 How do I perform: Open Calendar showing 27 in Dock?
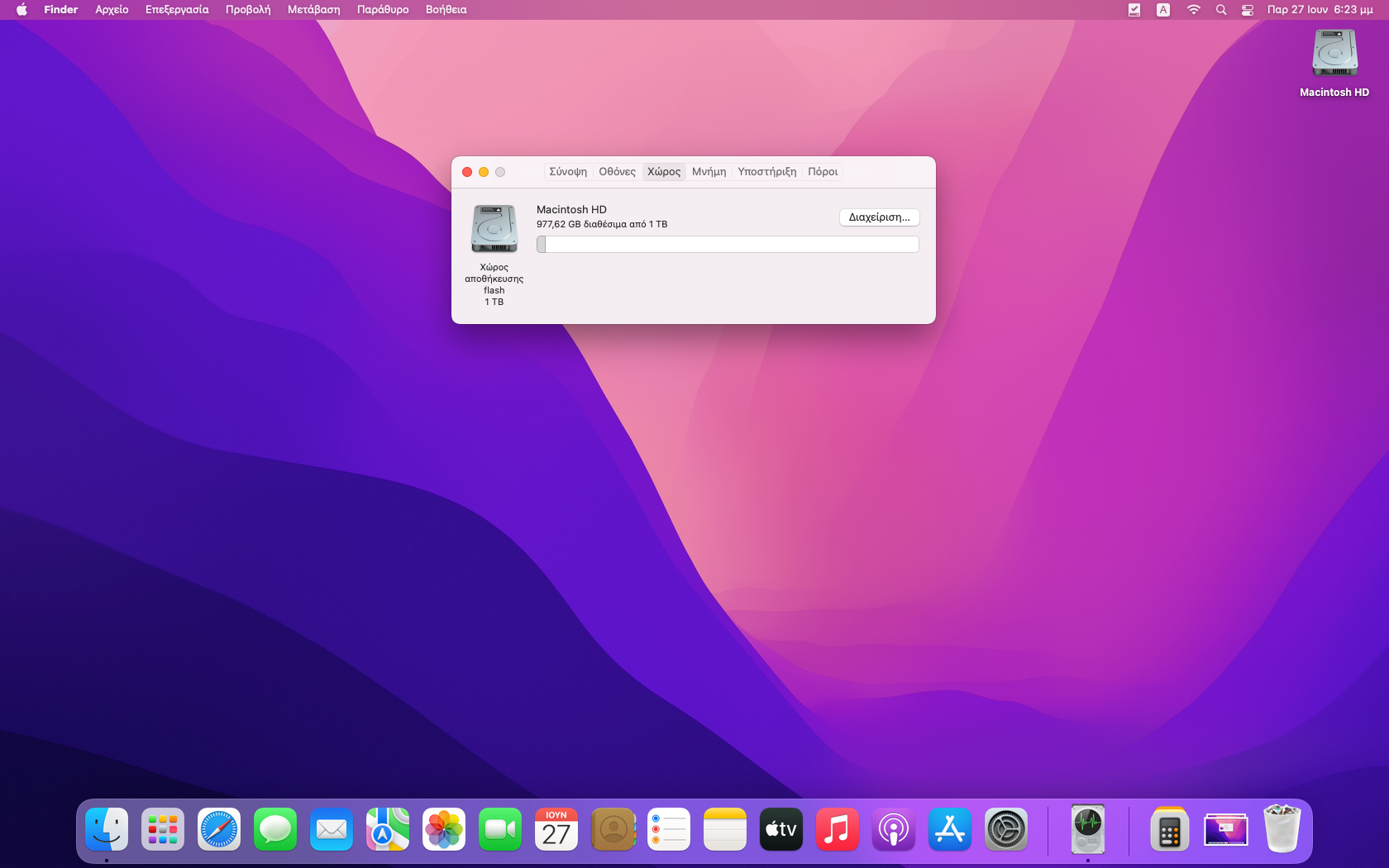(556, 829)
